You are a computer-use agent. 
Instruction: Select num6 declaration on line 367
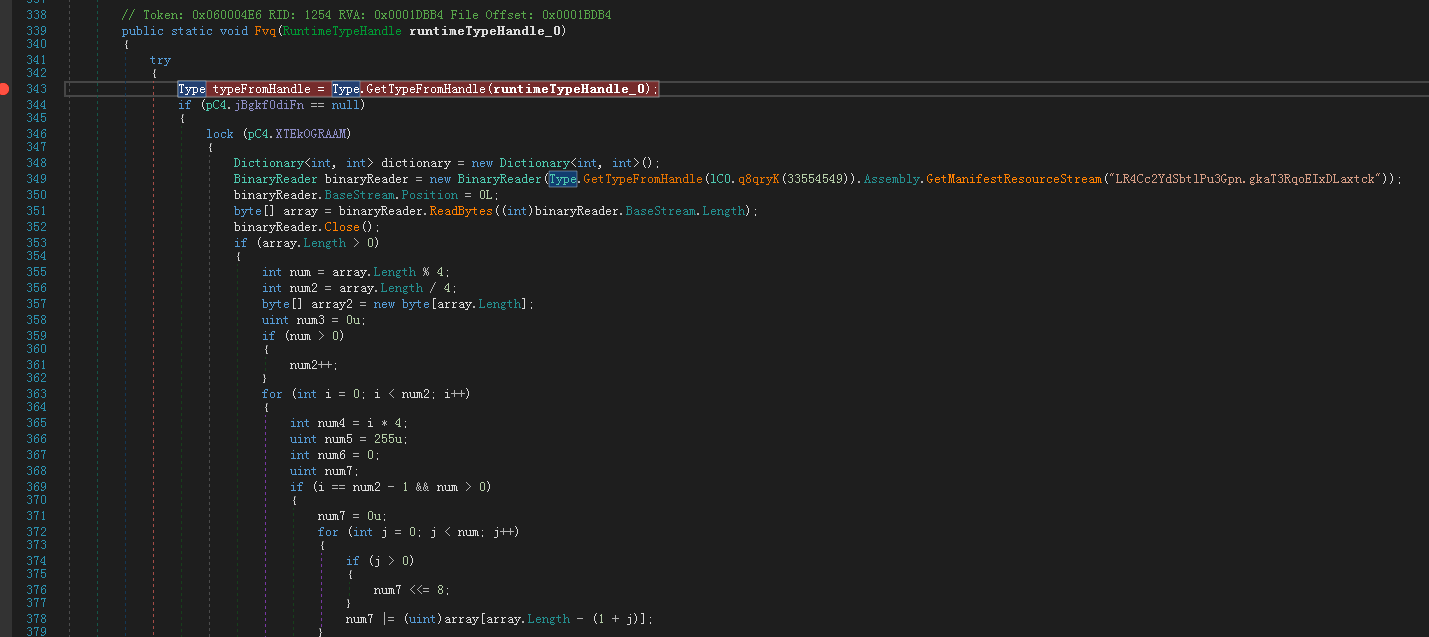331,455
